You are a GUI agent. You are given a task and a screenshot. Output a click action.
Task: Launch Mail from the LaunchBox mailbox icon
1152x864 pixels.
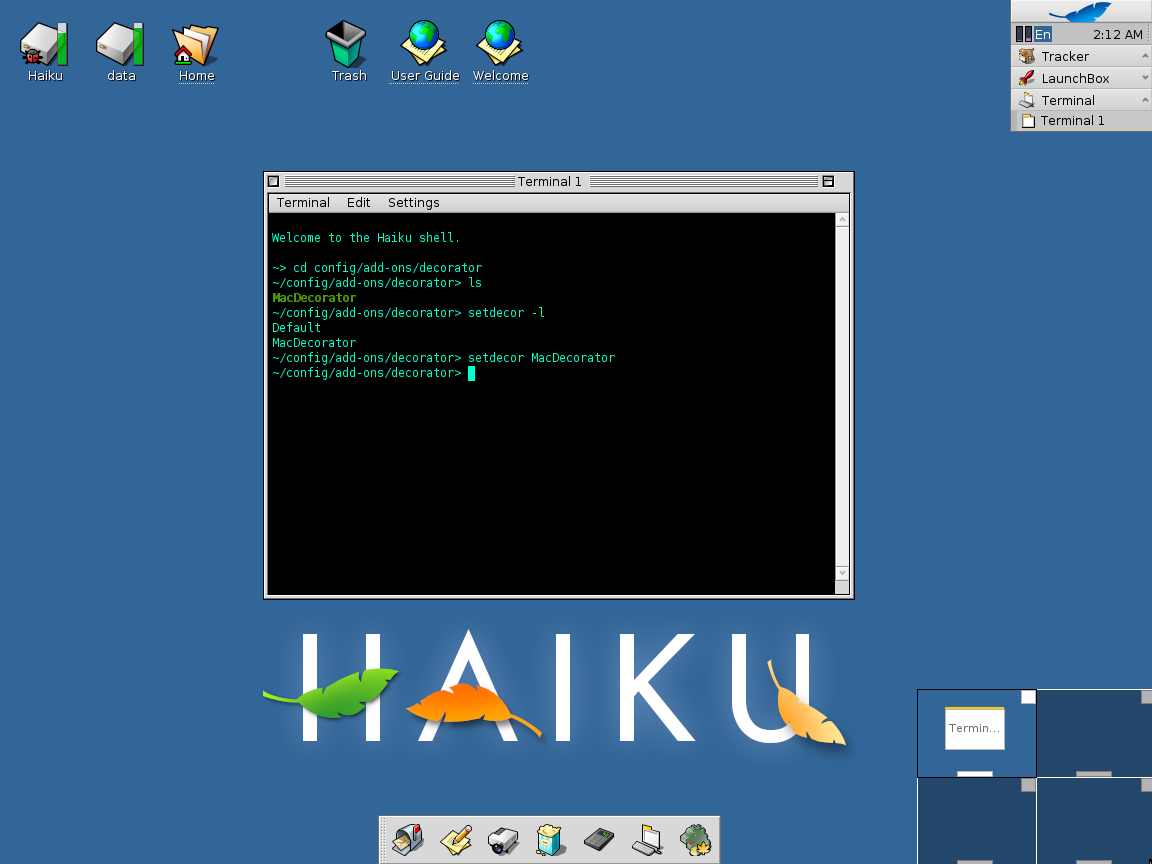408,840
